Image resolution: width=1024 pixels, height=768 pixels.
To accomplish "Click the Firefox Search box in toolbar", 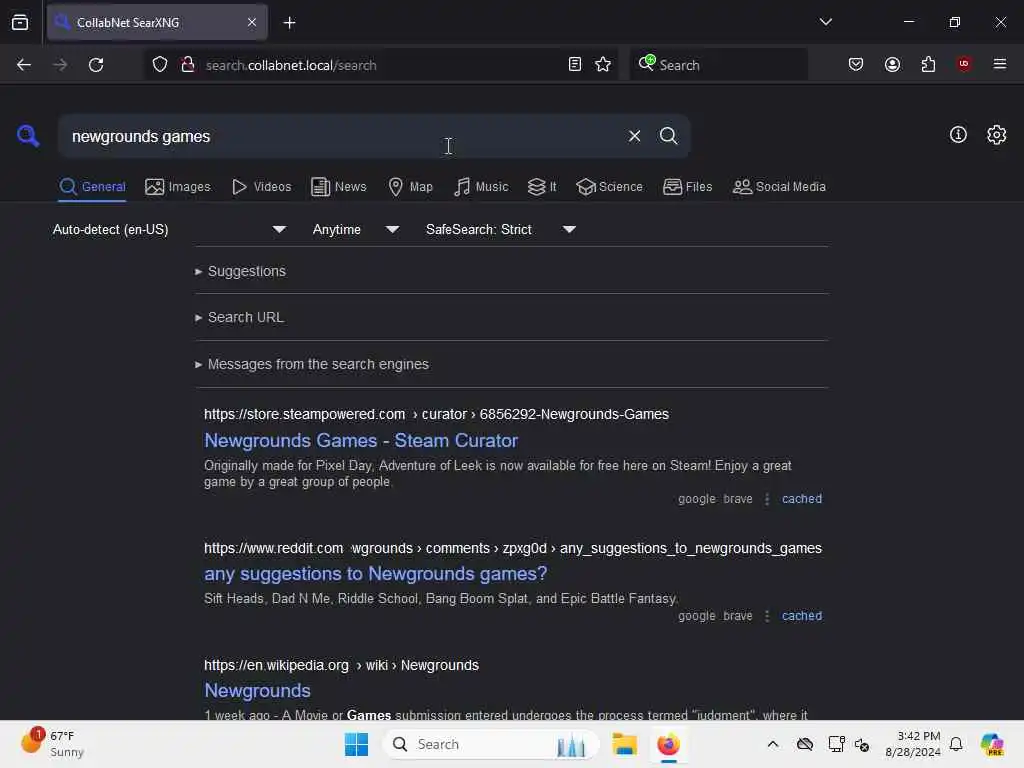I will pyautogui.click(x=718, y=64).
